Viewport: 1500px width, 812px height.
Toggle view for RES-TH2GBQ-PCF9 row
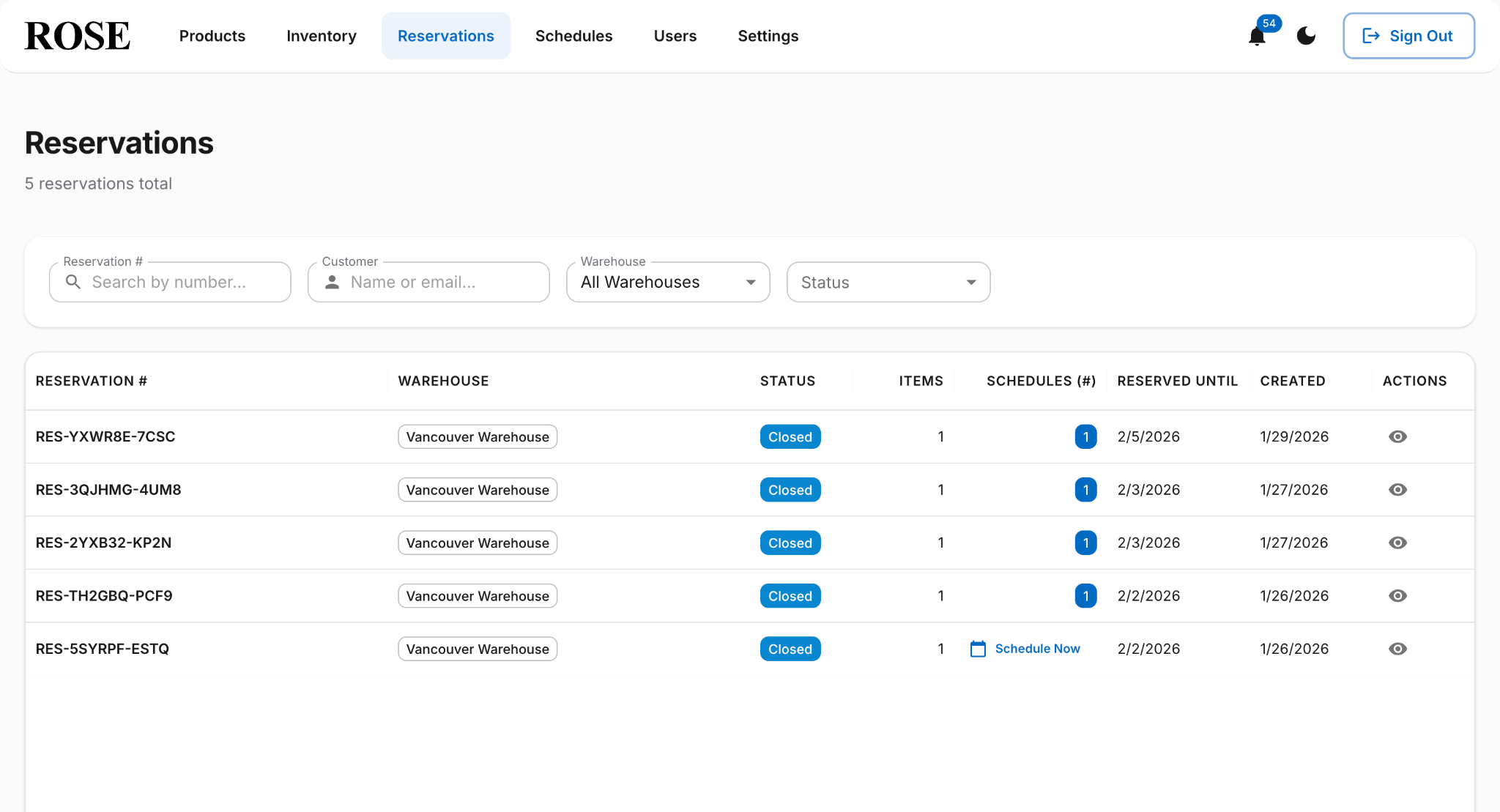click(1397, 595)
